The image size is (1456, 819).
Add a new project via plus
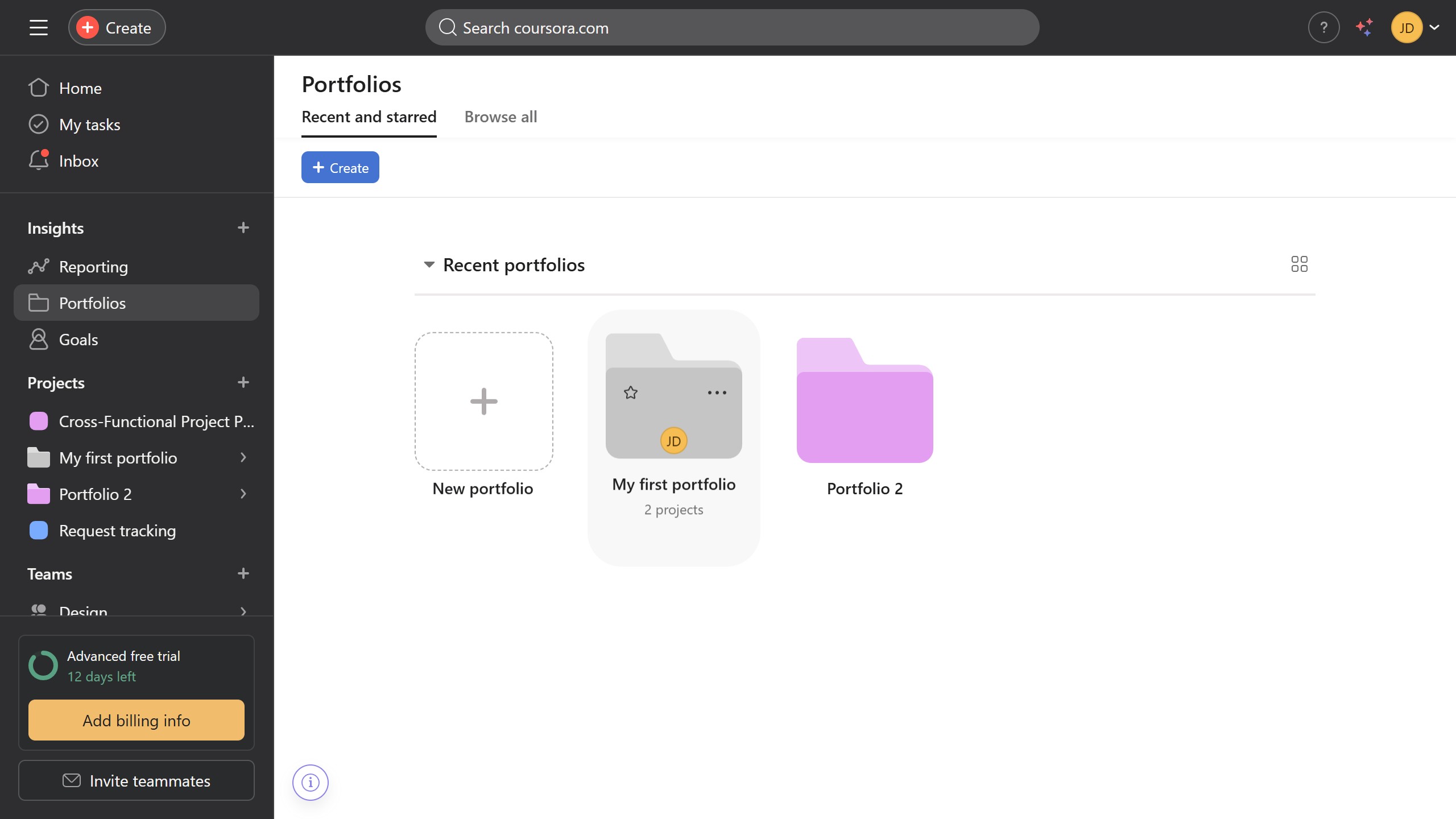tap(243, 383)
